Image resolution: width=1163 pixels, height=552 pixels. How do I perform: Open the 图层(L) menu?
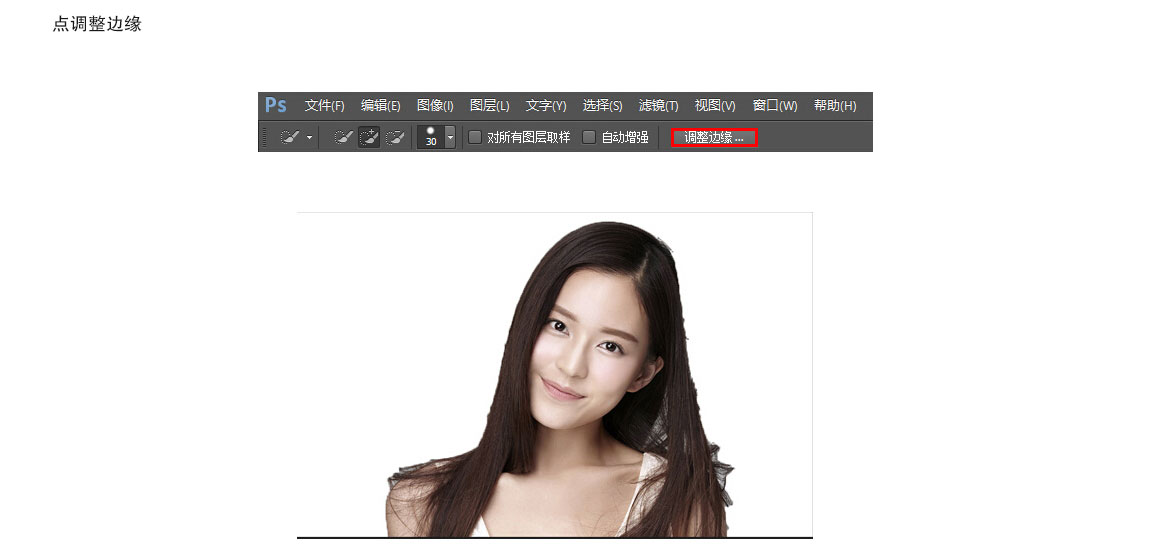click(x=490, y=106)
